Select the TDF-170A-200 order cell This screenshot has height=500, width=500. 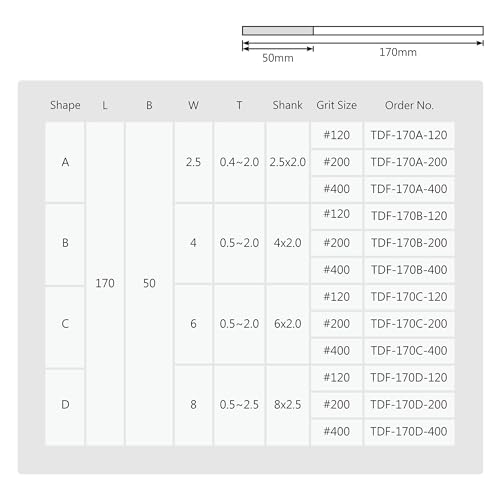pos(409,162)
